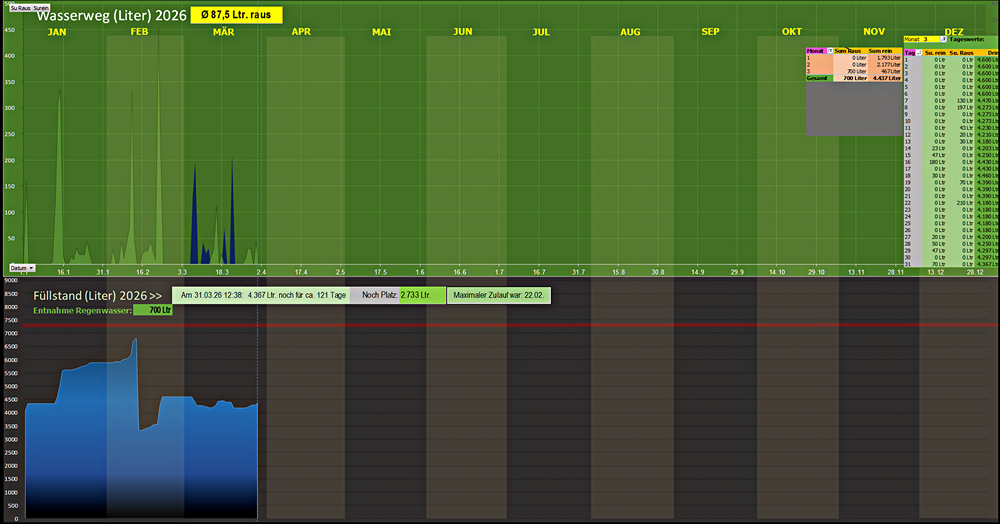
Task: Select the MÄR month label
Action: [x=224, y=32]
